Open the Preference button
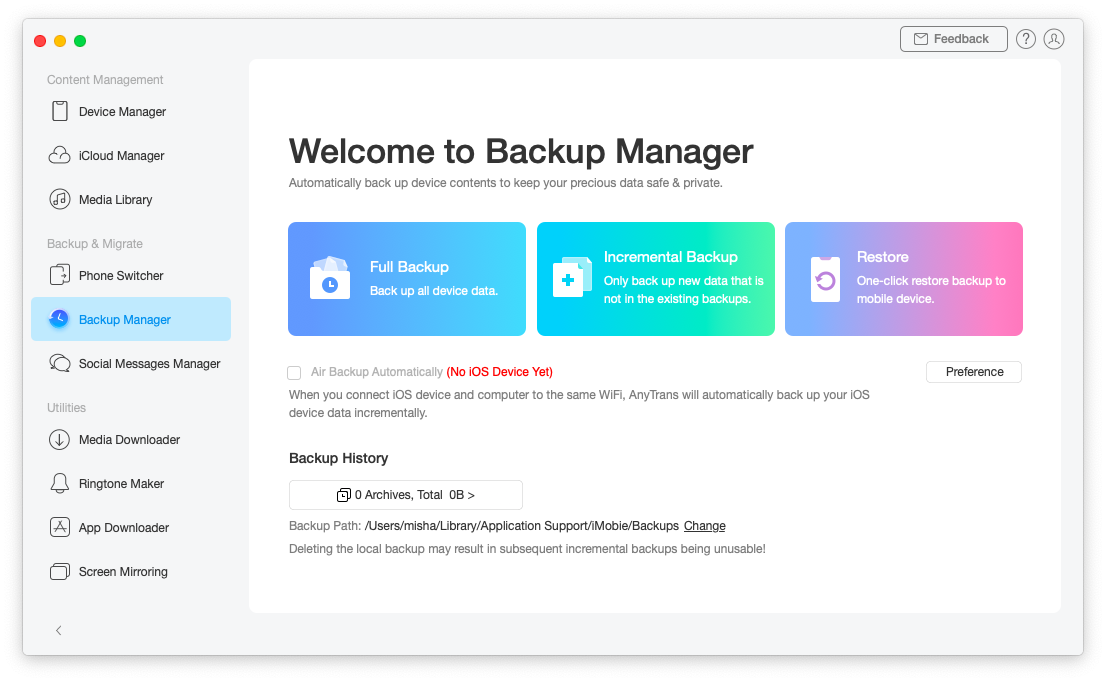This screenshot has width=1106, height=682. (x=974, y=372)
